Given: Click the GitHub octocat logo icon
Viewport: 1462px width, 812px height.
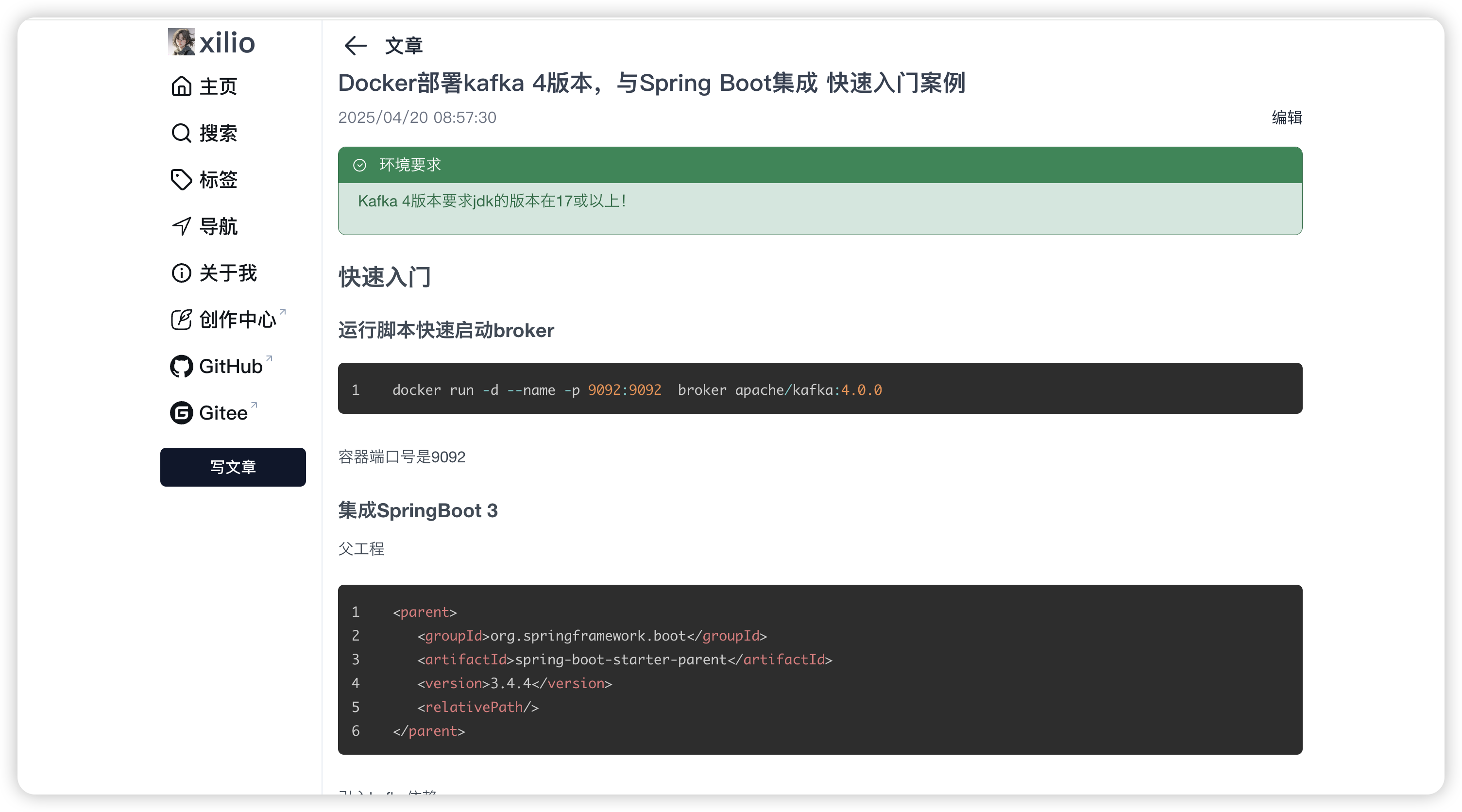Looking at the screenshot, I should click(181, 366).
